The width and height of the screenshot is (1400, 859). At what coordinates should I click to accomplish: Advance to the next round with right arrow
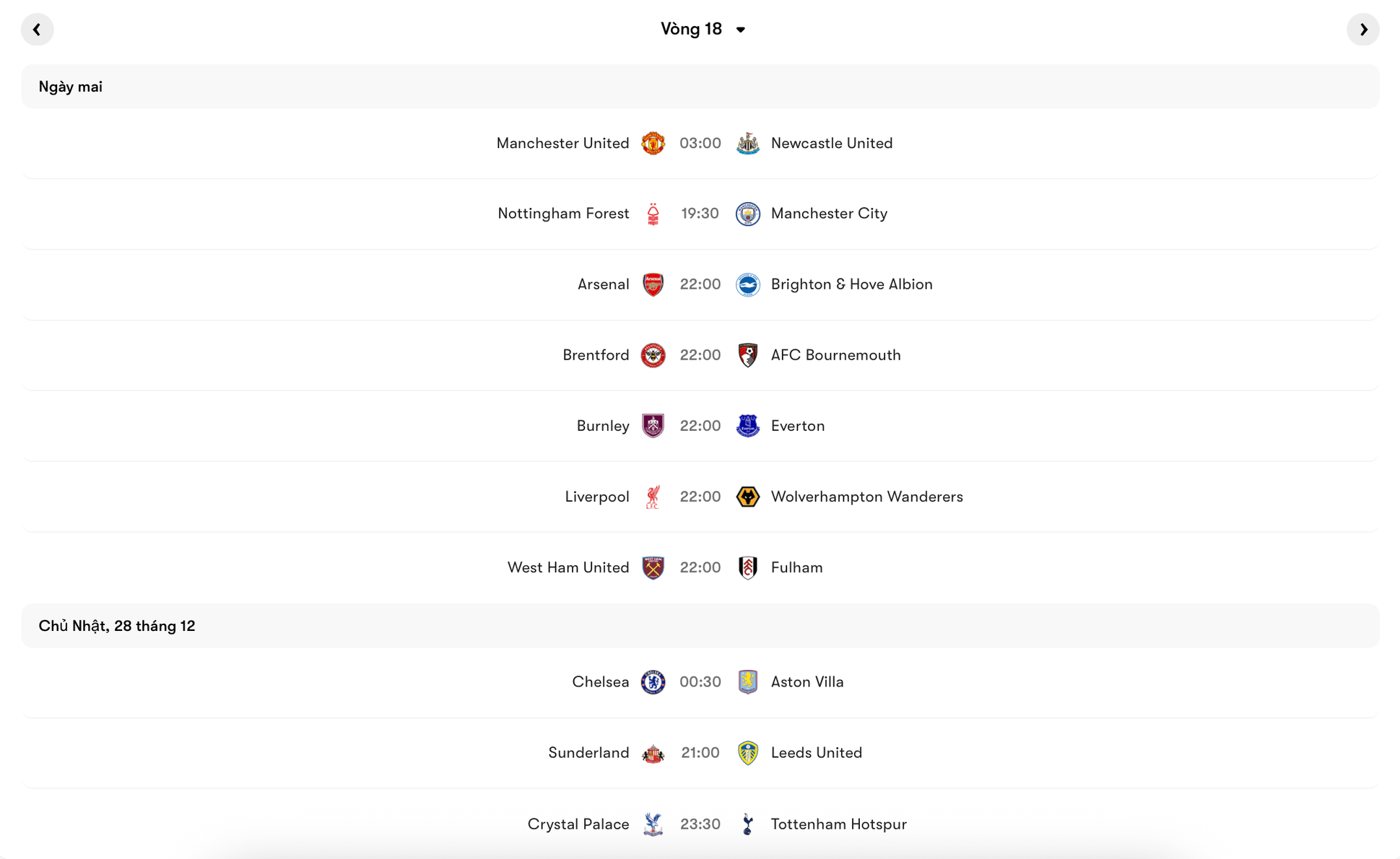click(1363, 29)
